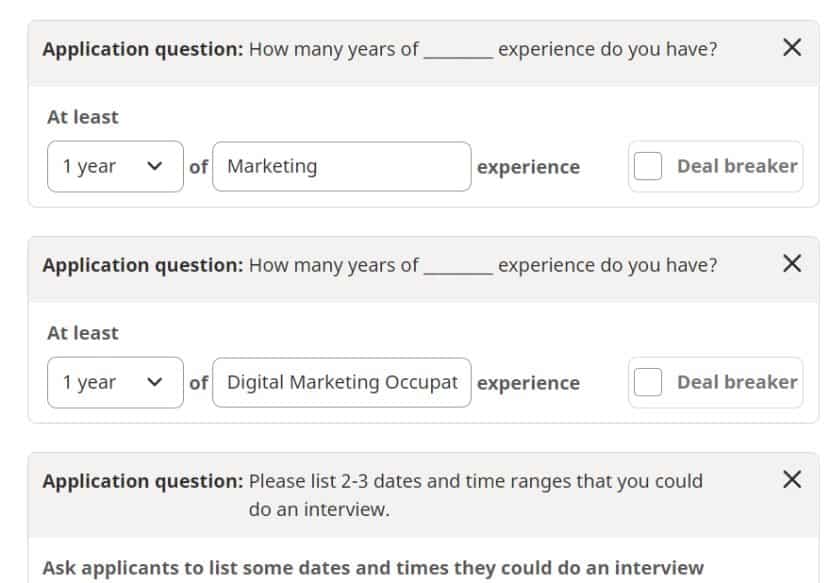The image size is (830, 583).
Task: Click inside the Digital Marketing Occupat field
Action: point(342,382)
